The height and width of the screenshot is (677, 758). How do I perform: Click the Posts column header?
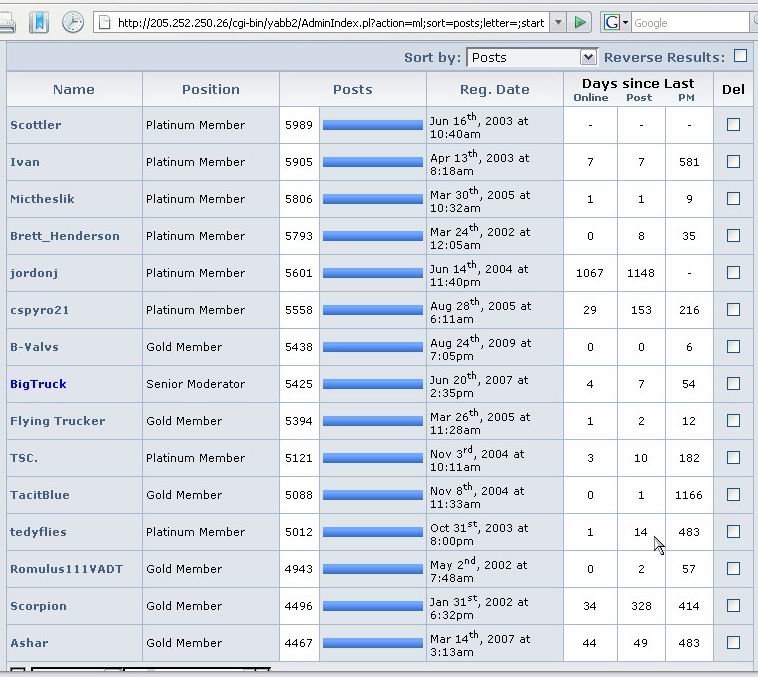point(352,90)
